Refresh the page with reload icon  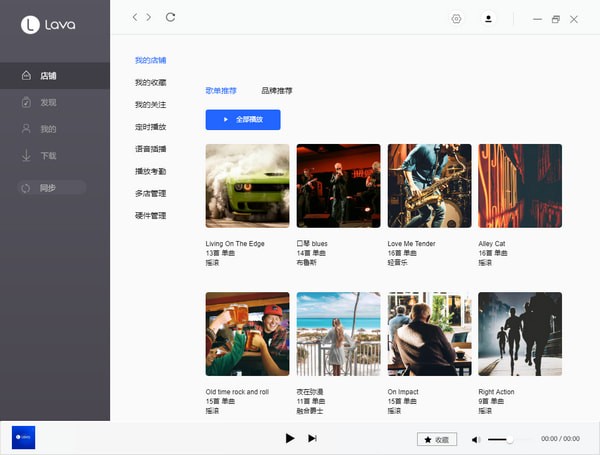(171, 18)
